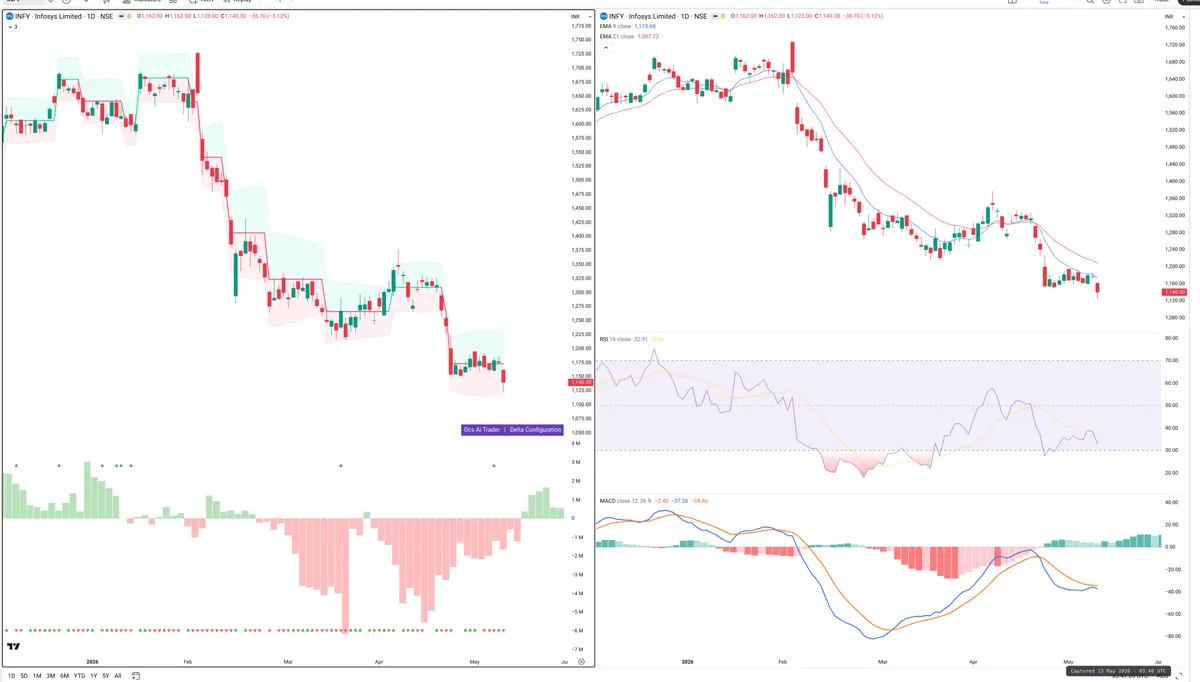Set time range to 1D

(11, 676)
